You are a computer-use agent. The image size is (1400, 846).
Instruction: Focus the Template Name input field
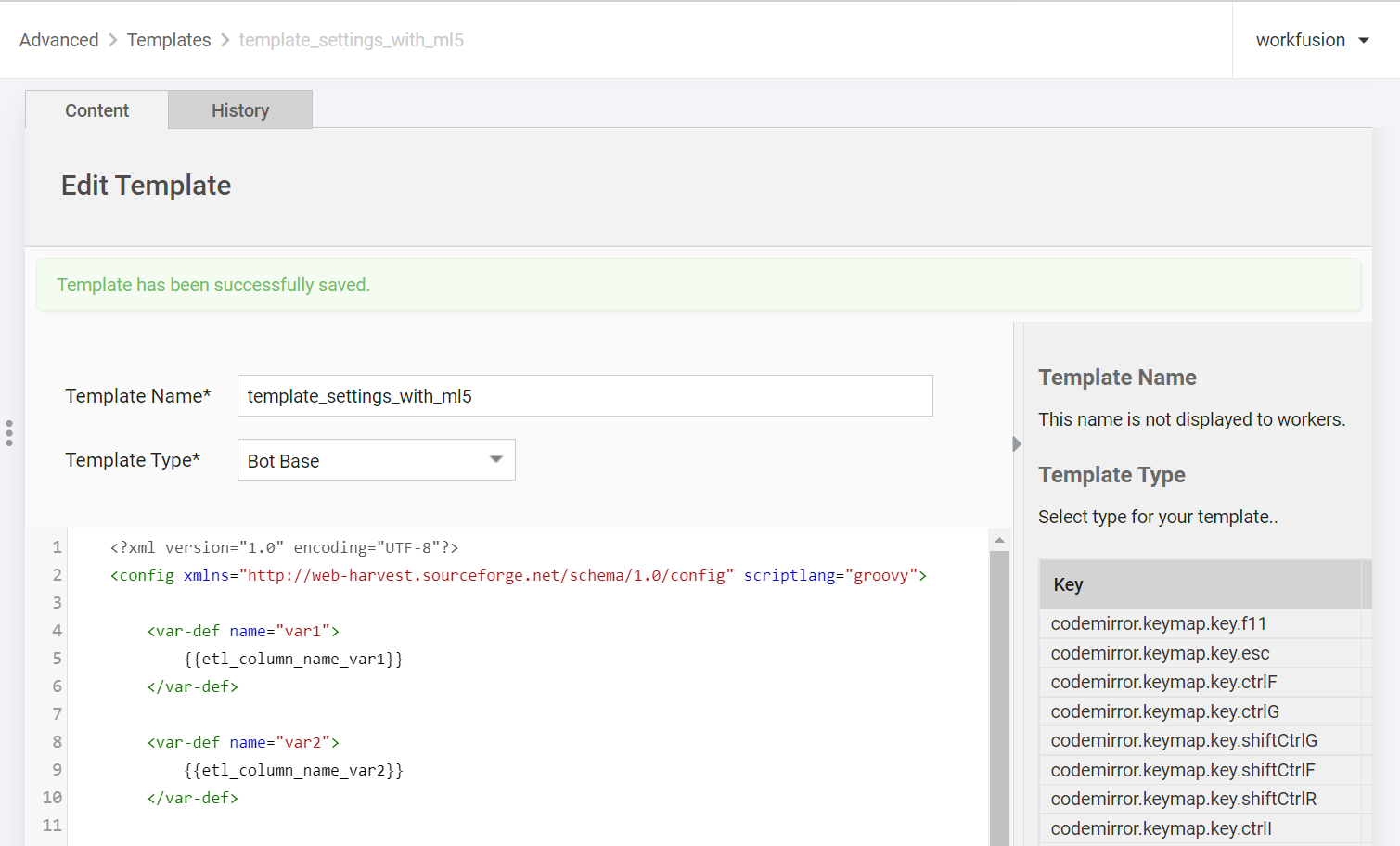(585, 396)
